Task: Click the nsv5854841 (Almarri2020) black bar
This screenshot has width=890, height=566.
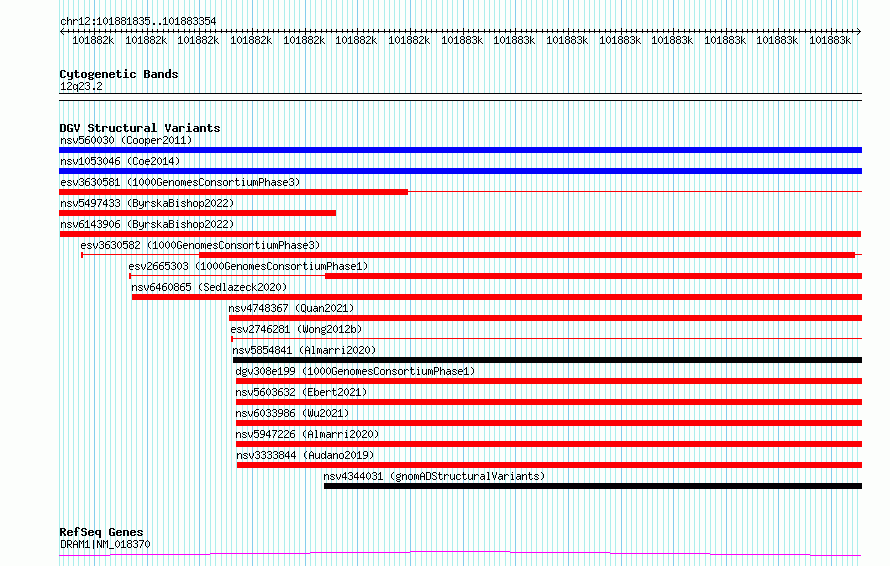Action: [x=547, y=360]
